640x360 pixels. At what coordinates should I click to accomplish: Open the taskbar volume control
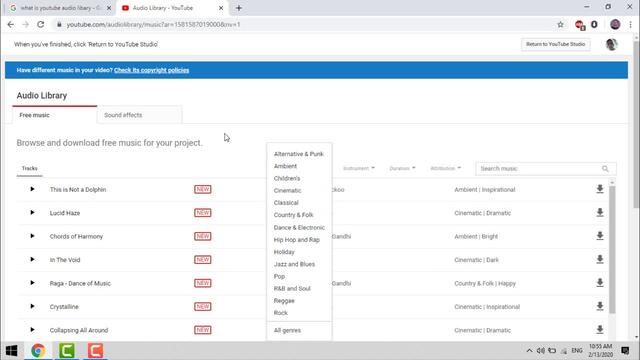541,351
